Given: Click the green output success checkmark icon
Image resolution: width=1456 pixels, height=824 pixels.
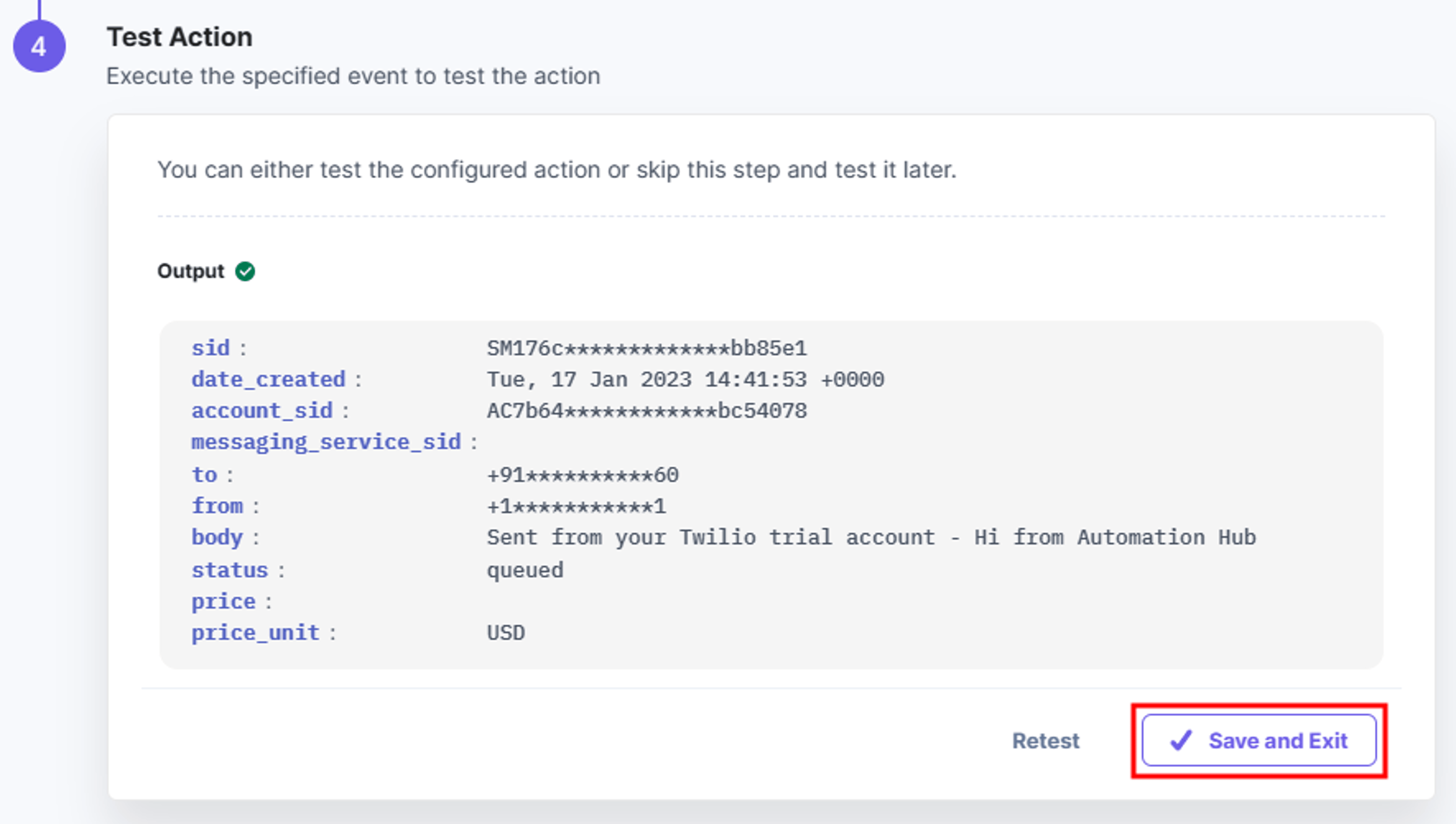Looking at the screenshot, I should 245,271.
